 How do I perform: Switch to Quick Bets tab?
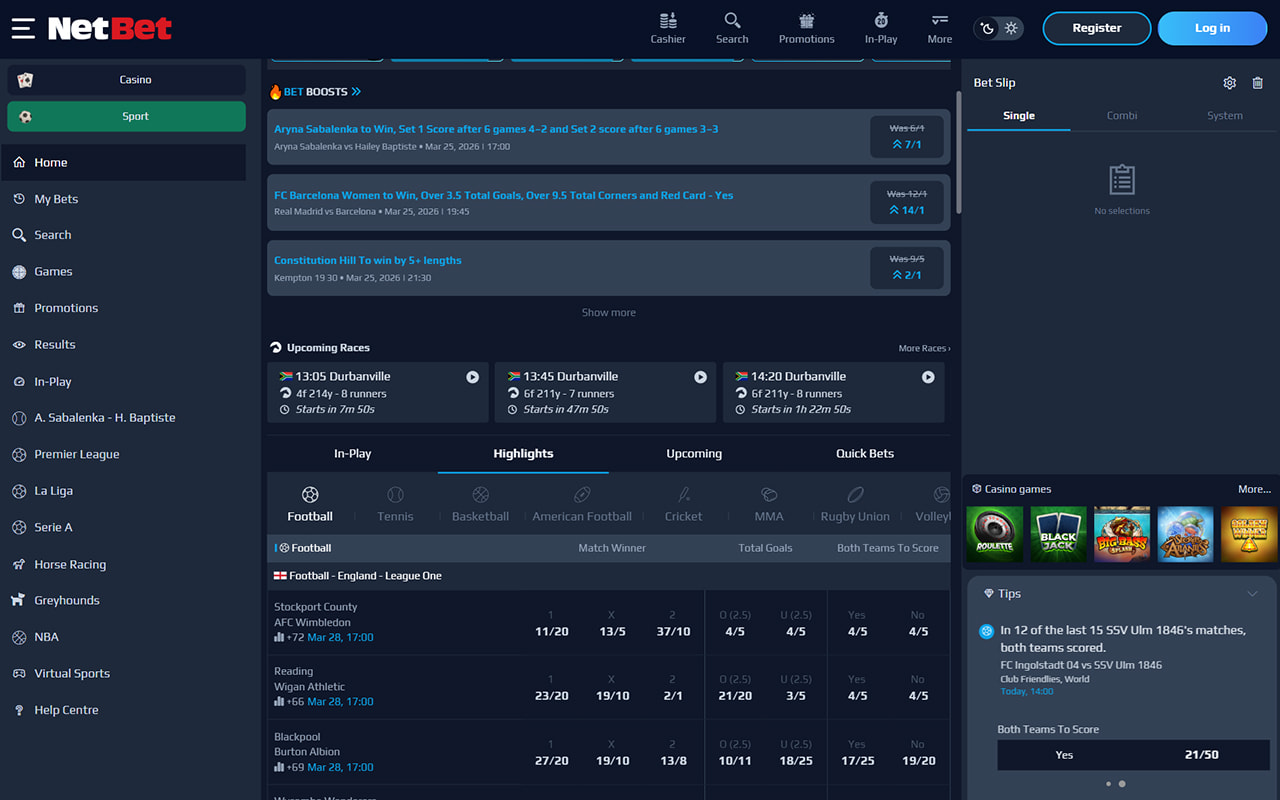(x=865, y=454)
